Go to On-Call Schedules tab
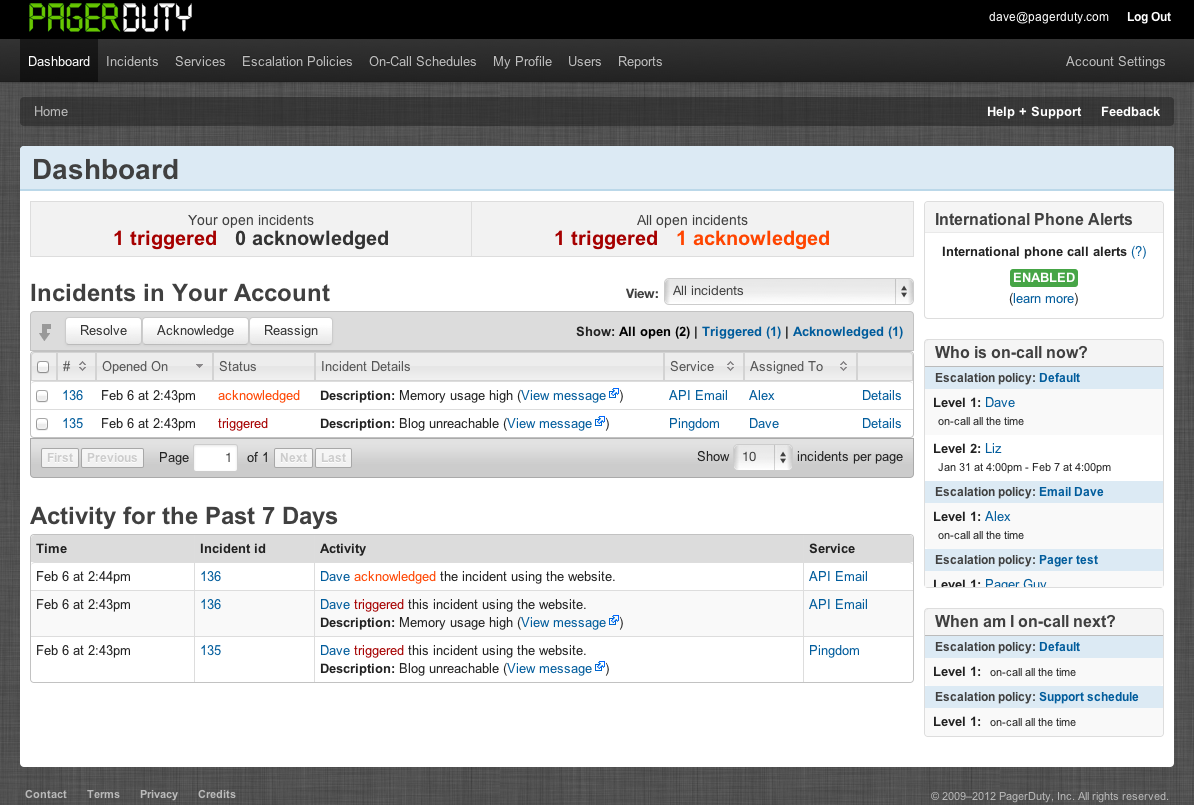 422,61
